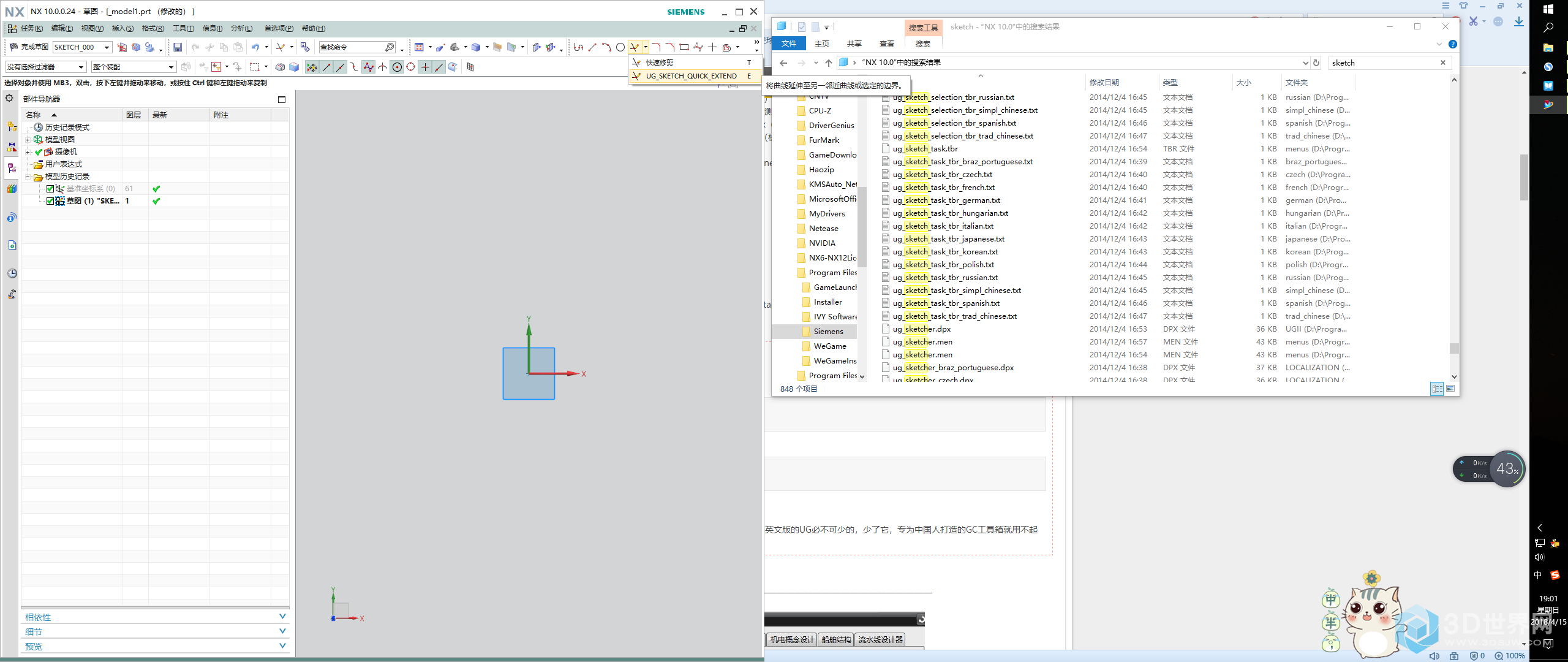The image size is (1568, 662).
Task: Click the Explorer File (文件) button
Action: 789,44
